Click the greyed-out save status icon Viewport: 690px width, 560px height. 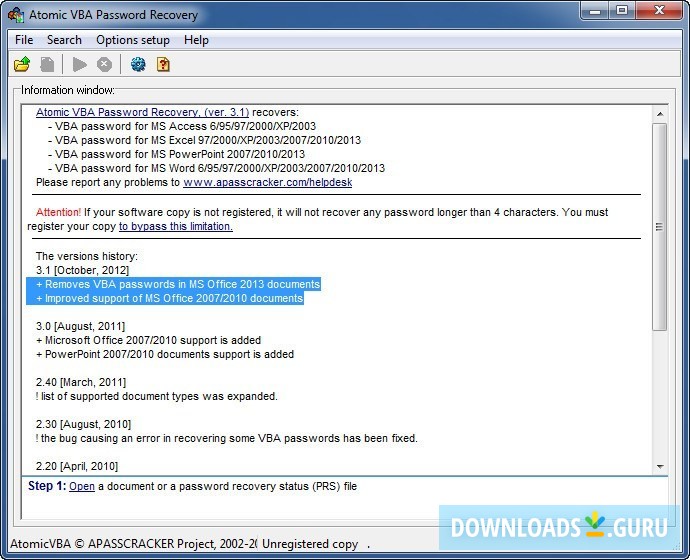[48, 64]
